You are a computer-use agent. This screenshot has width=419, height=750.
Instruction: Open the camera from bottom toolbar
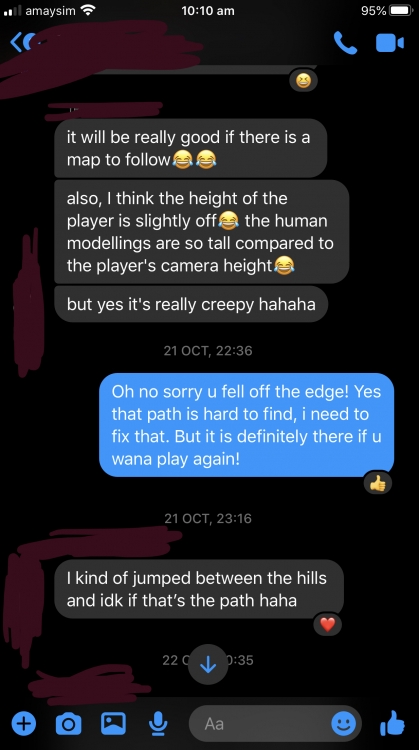pos(68,724)
